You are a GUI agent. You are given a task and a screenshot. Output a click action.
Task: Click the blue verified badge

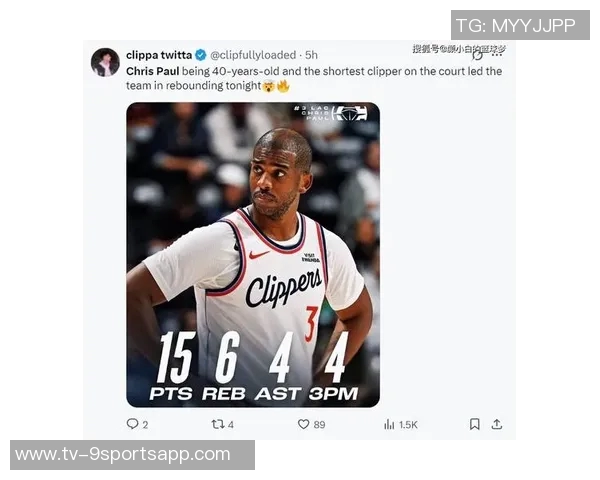click(201, 55)
